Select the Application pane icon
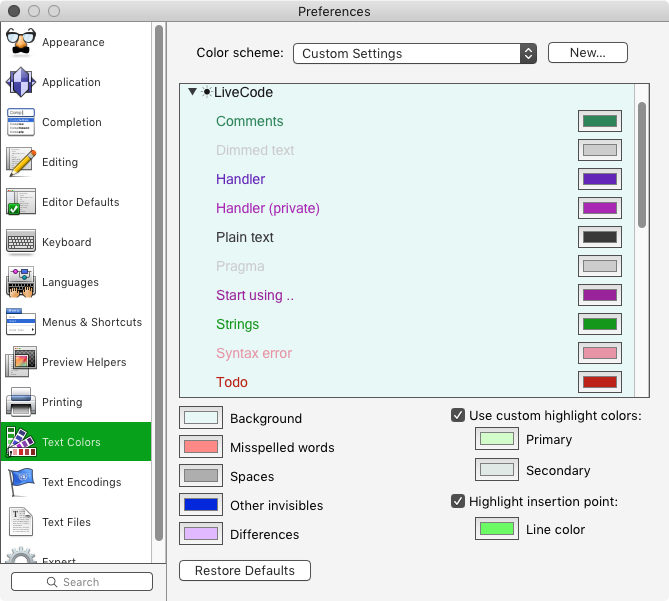The image size is (669, 601). 21,82
